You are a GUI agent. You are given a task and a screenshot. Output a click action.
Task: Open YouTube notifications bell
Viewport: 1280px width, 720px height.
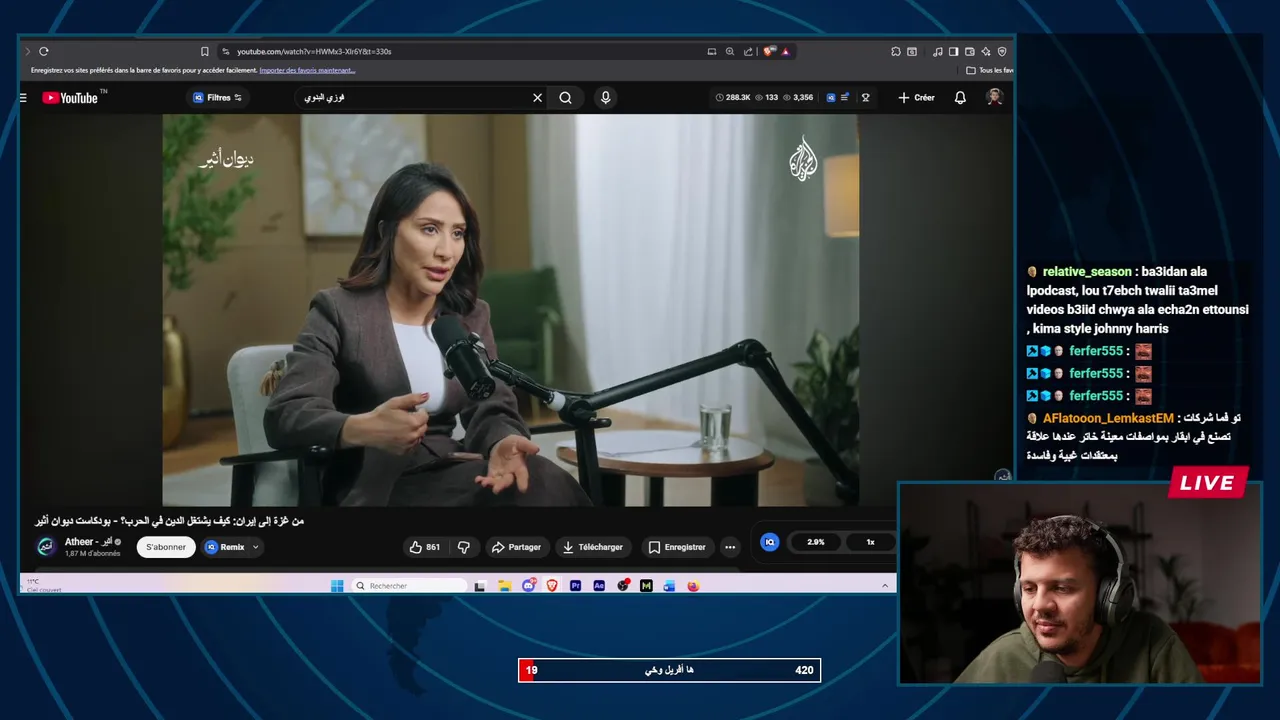(x=960, y=97)
